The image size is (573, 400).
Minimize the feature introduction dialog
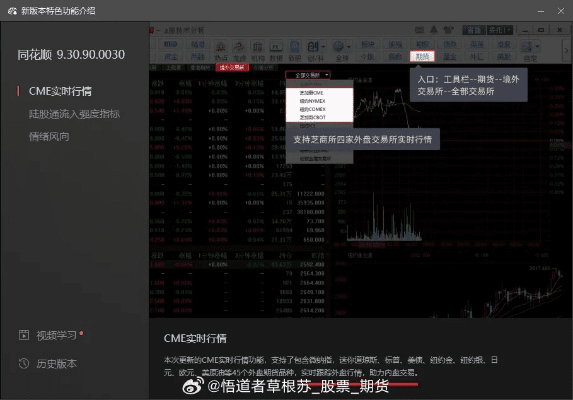pos(541,11)
